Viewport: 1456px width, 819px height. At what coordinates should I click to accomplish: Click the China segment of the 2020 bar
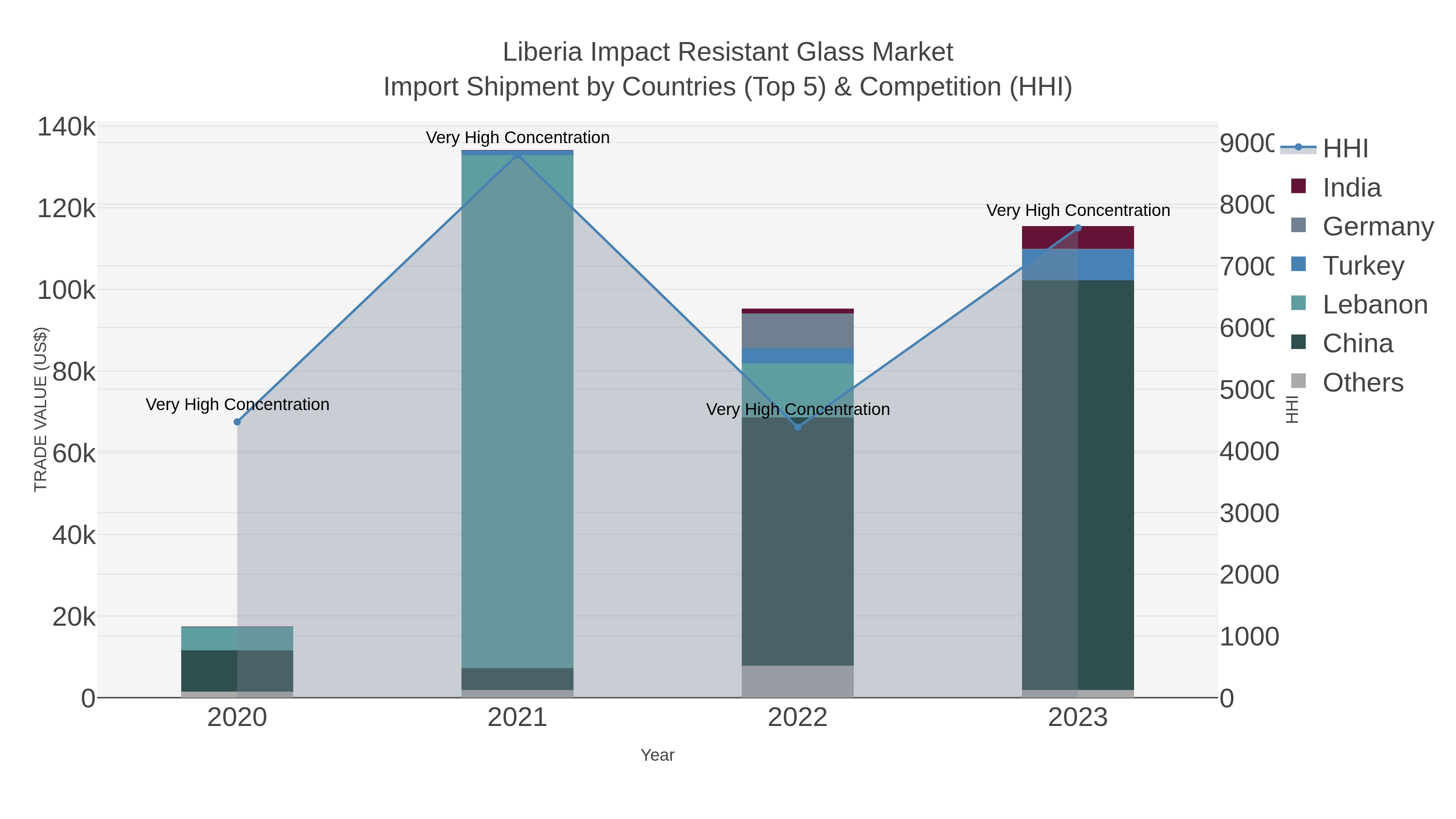click(237, 671)
